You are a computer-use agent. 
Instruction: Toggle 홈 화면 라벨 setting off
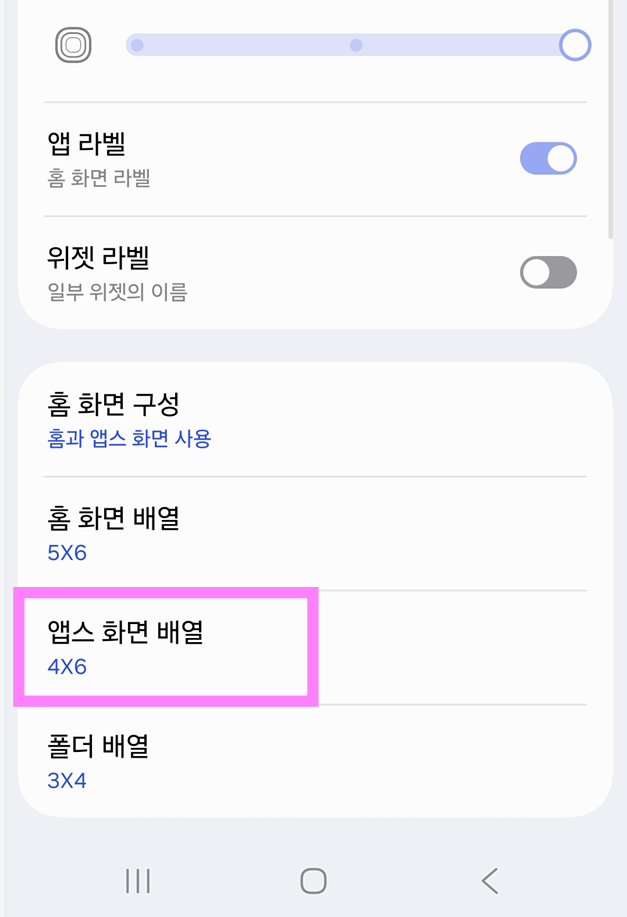(548, 158)
